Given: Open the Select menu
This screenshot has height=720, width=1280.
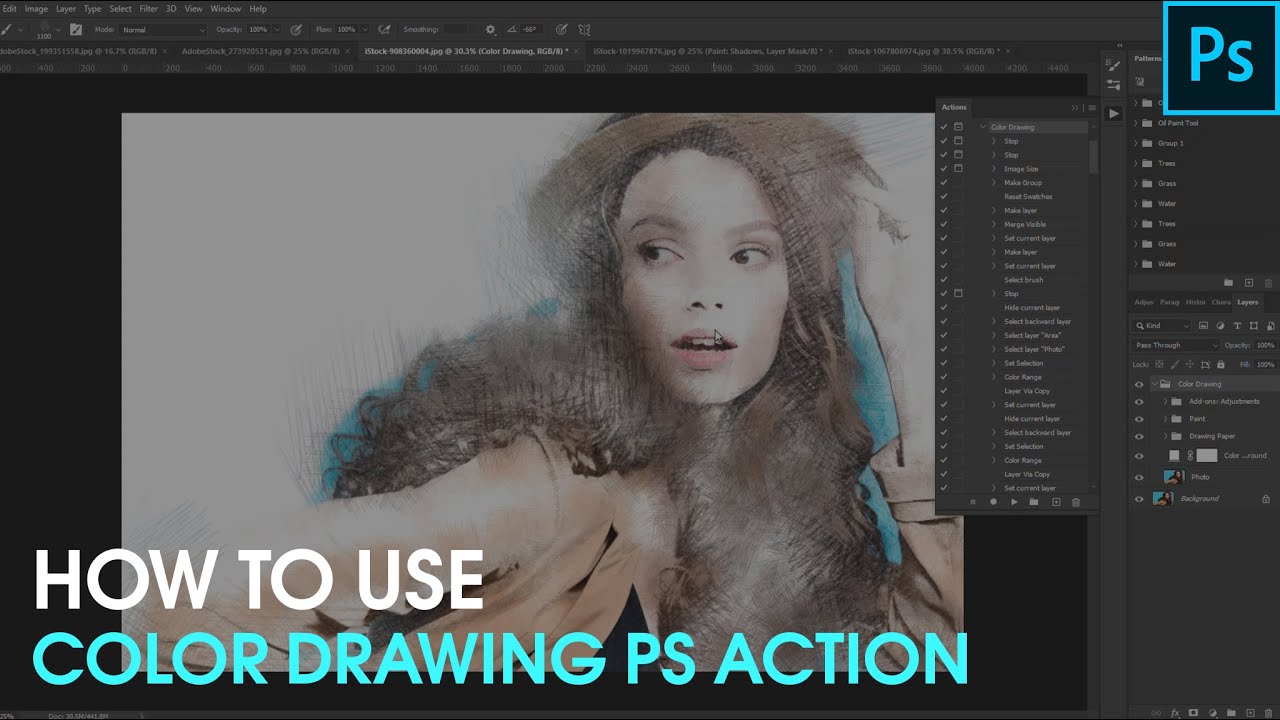Looking at the screenshot, I should point(120,9).
